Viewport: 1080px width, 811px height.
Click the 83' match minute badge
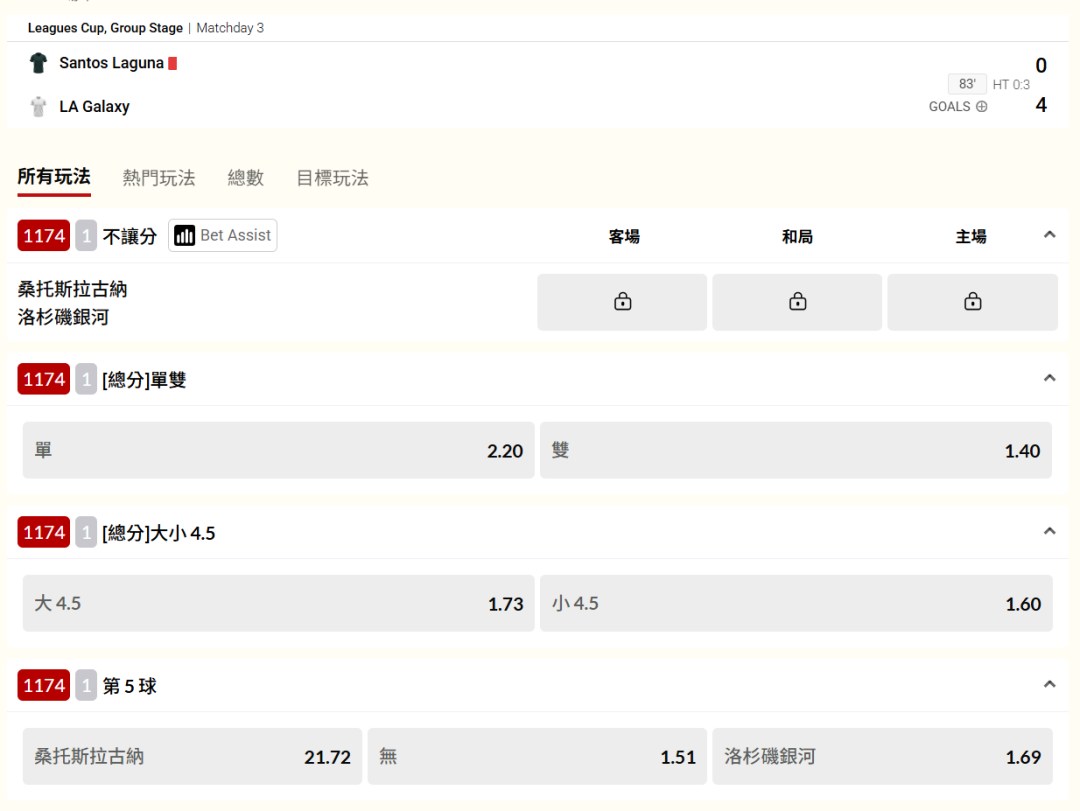pyautogui.click(x=967, y=84)
